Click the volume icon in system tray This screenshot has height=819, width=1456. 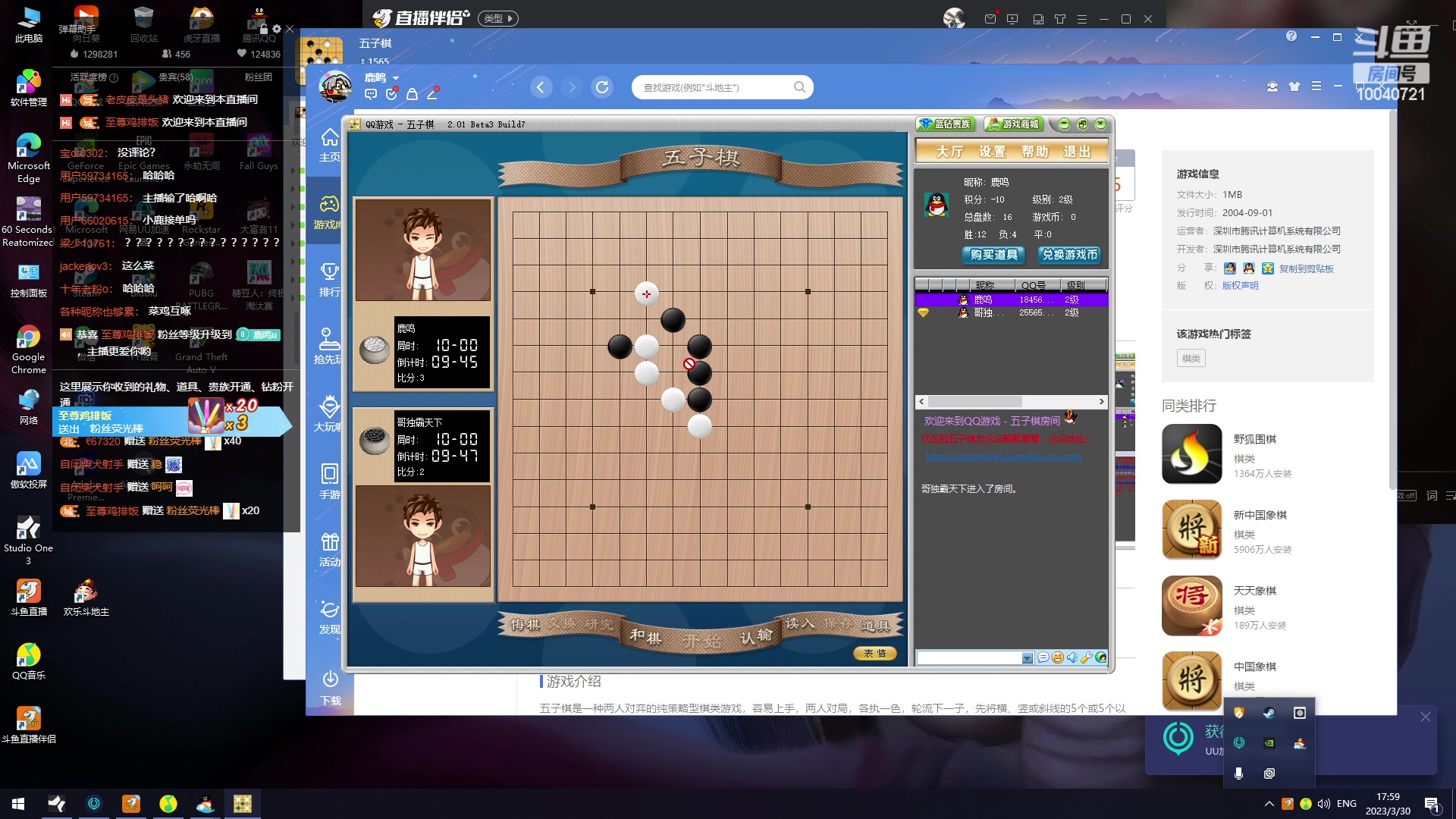(x=1323, y=804)
